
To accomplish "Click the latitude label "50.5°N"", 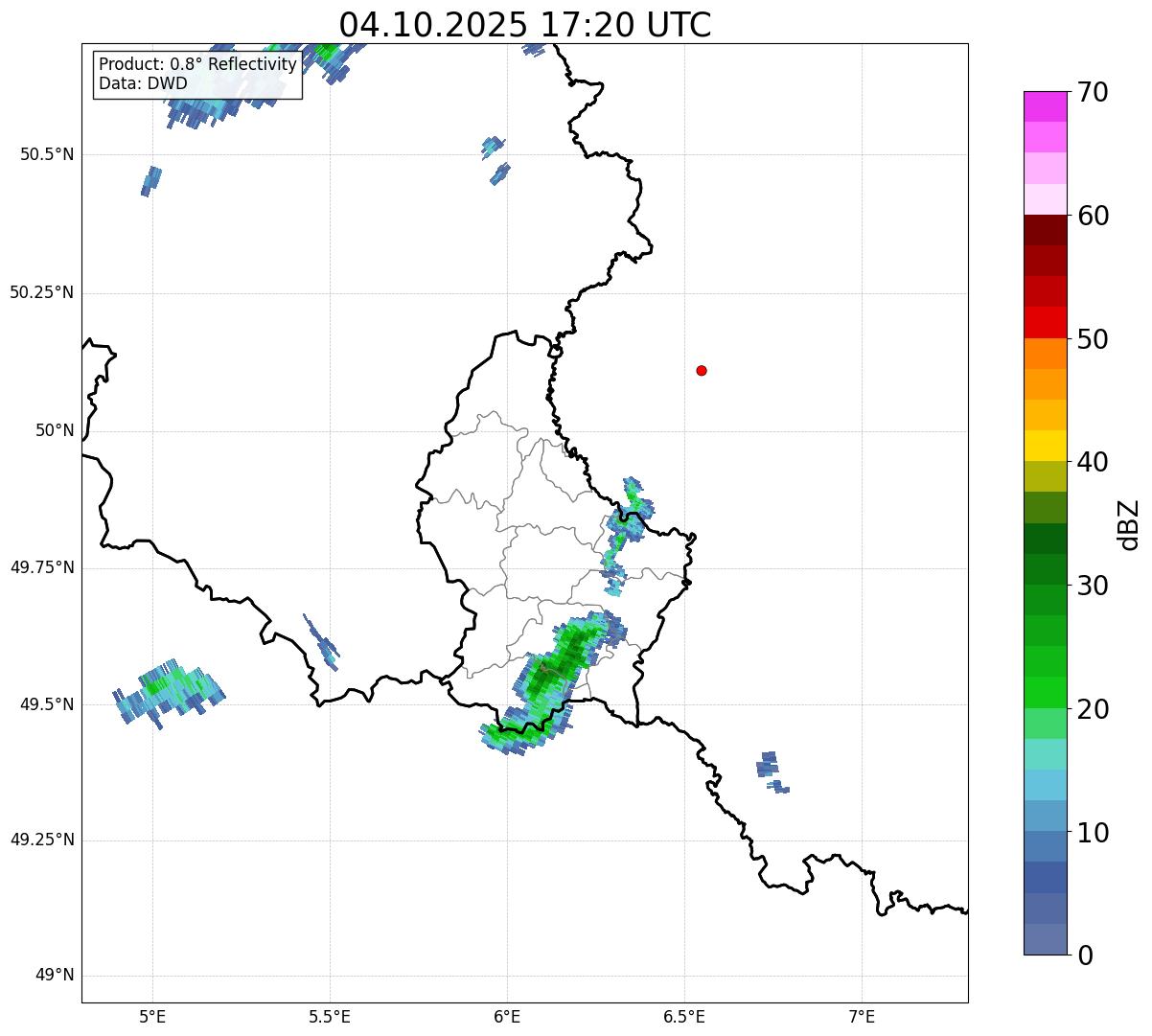I will tap(46, 154).
